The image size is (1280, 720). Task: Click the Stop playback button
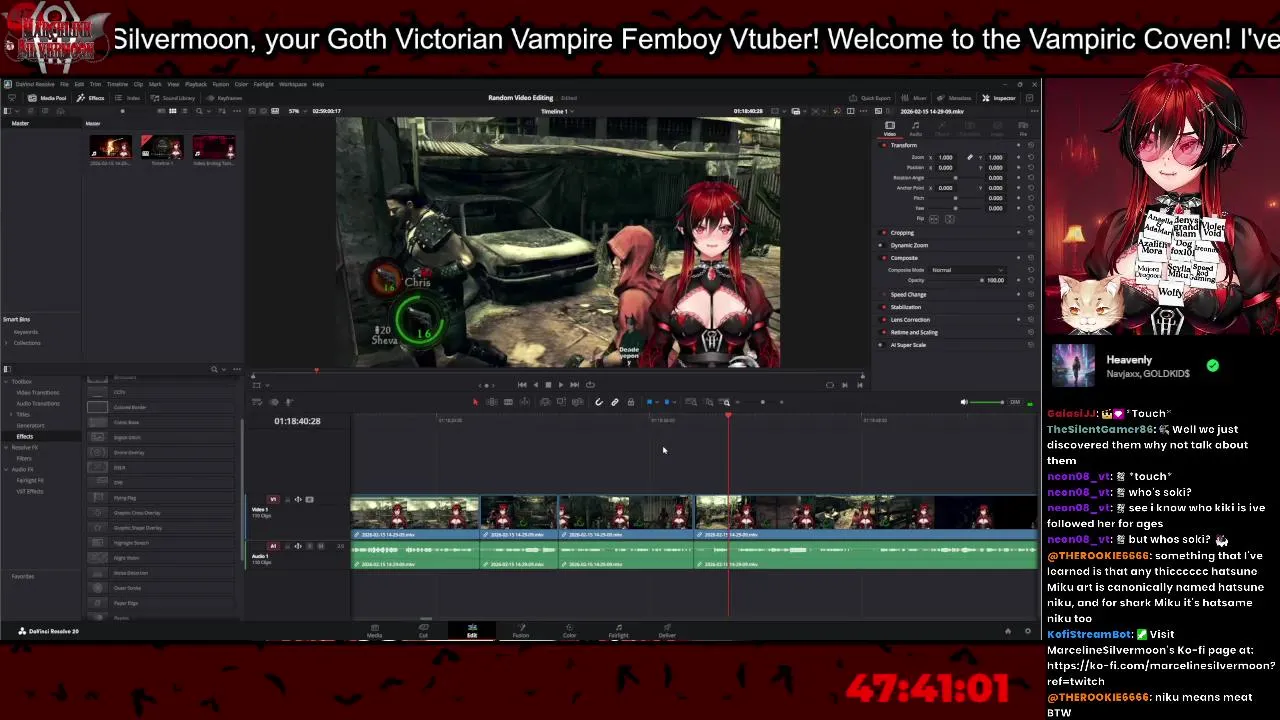click(x=548, y=384)
